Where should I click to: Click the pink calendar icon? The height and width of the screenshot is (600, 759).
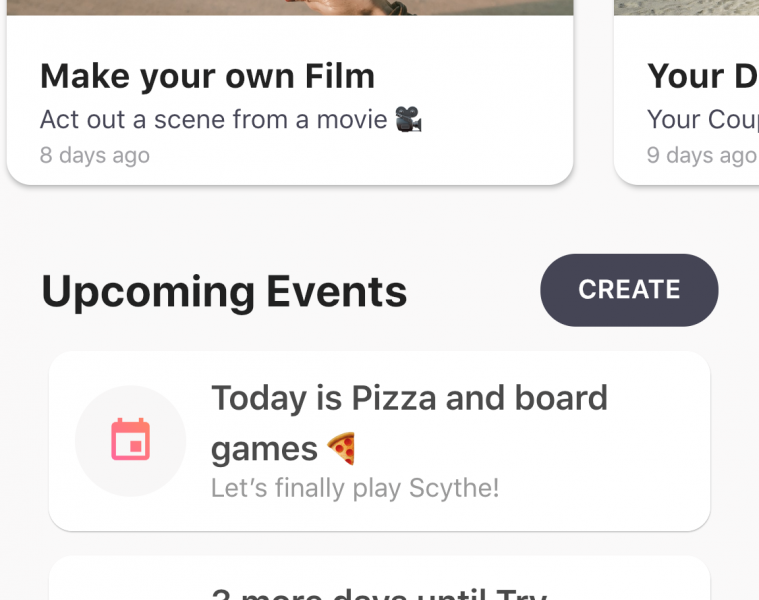pos(130,440)
